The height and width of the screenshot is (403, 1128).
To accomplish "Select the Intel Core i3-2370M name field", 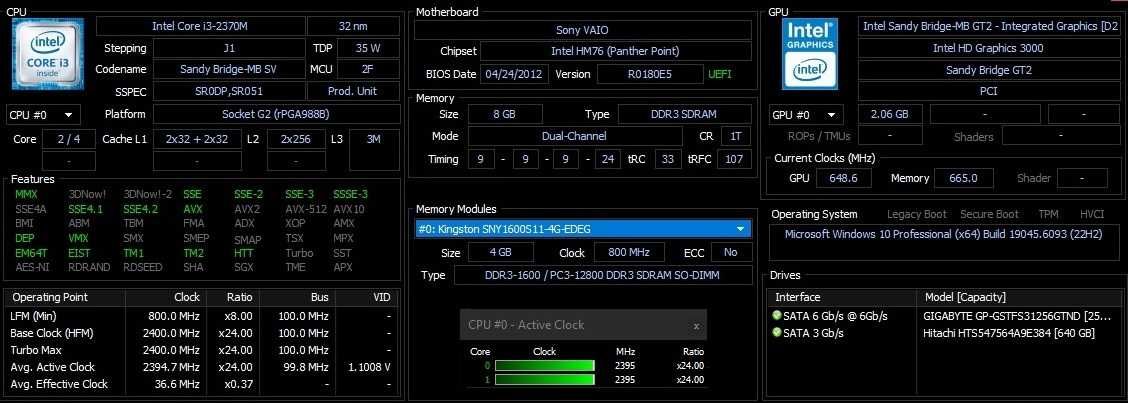I will [200, 27].
